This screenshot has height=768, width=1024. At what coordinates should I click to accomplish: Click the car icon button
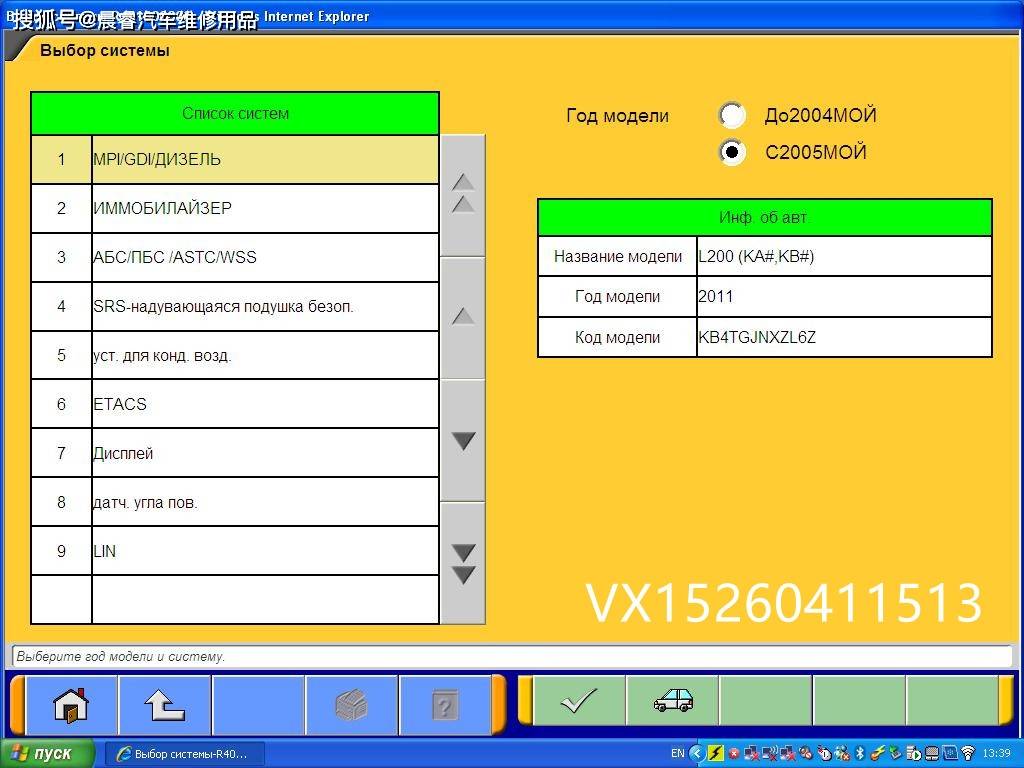pyautogui.click(x=673, y=701)
